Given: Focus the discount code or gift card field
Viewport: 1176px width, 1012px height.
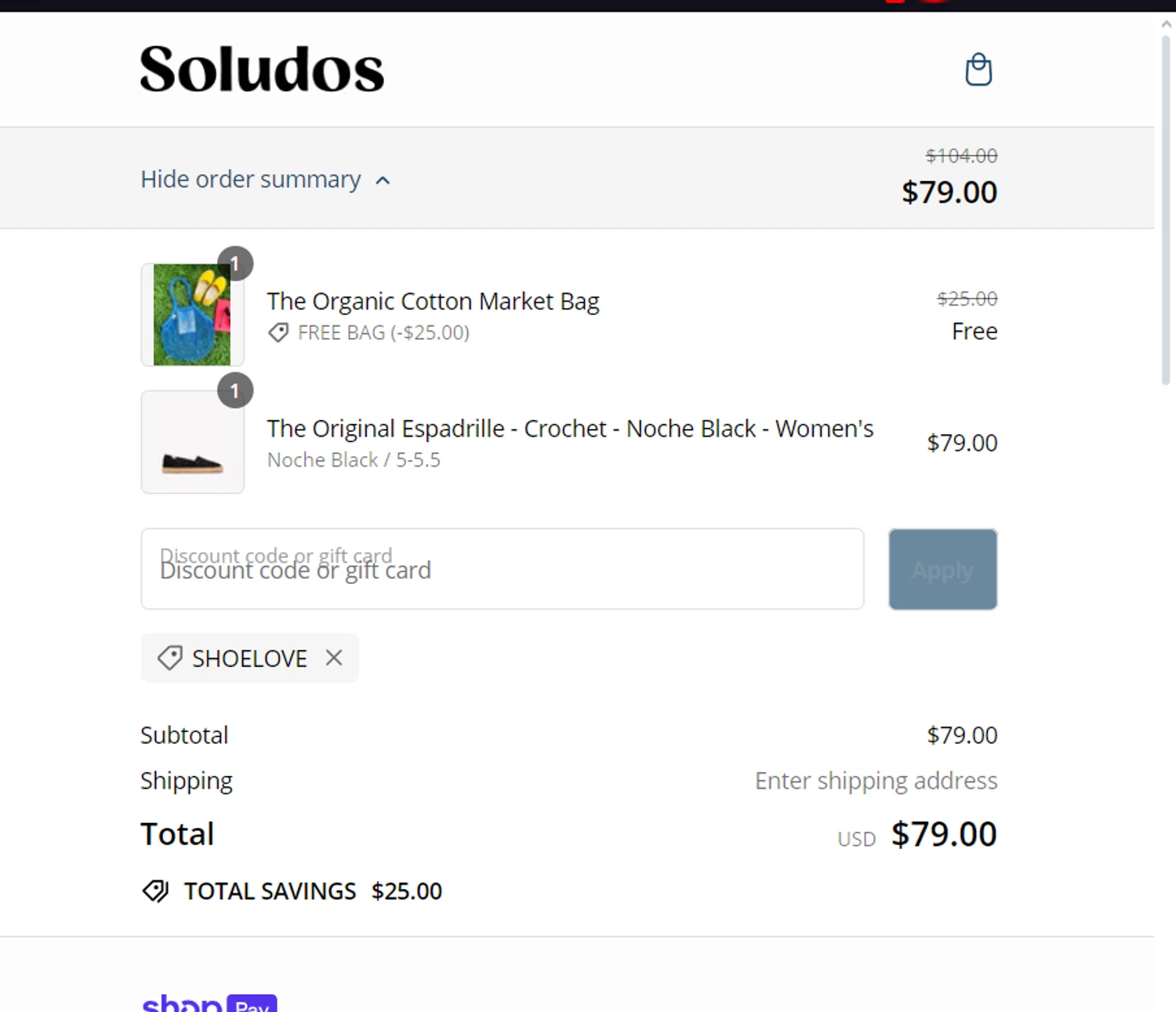Looking at the screenshot, I should pyautogui.click(x=503, y=569).
